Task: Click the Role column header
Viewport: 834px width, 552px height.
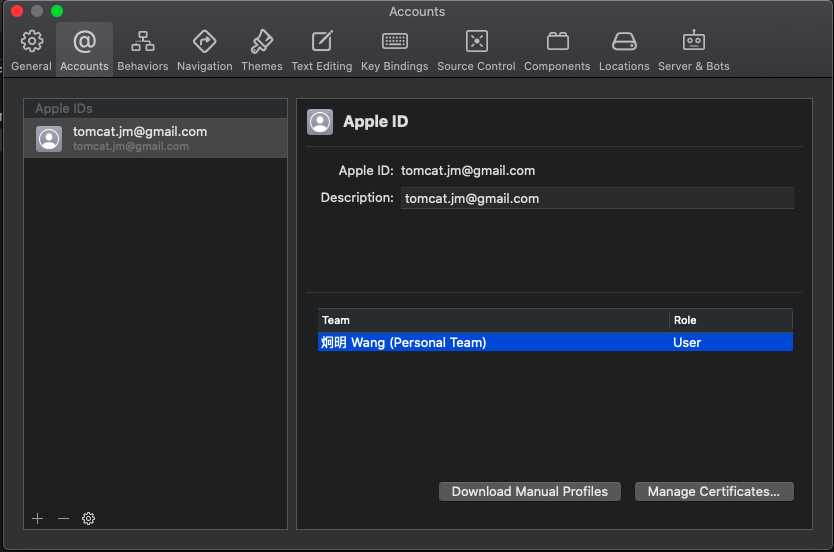Action: click(731, 320)
